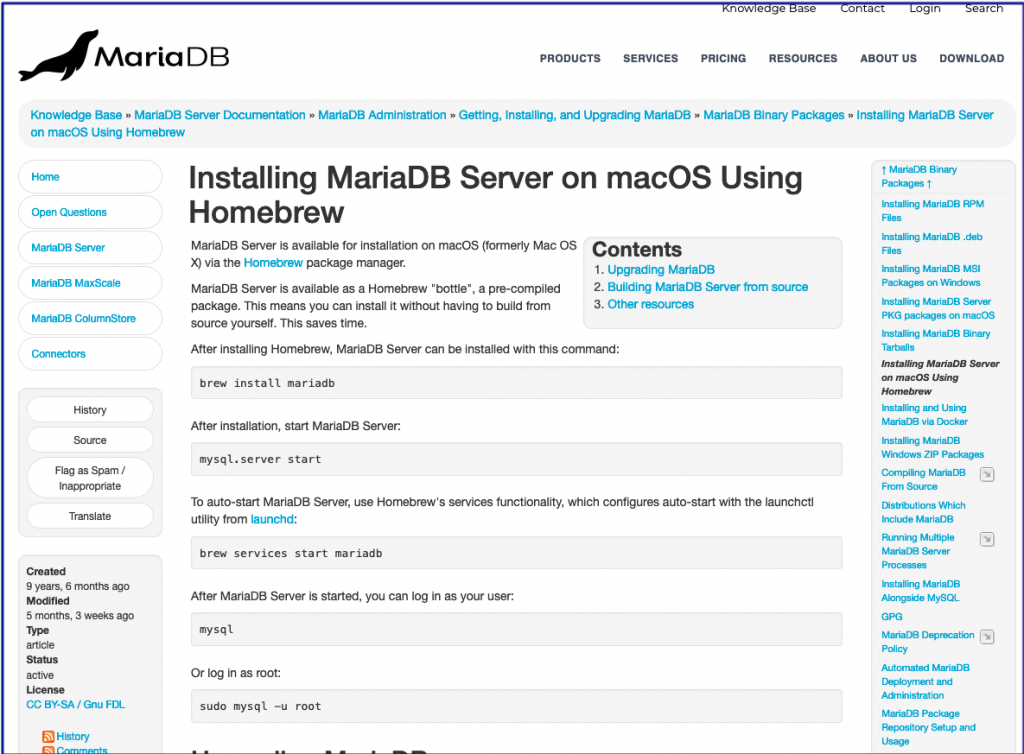Click the 'sudo mysql -u root' code block
Image resolution: width=1024 pixels, height=754 pixels.
coord(516,706)
